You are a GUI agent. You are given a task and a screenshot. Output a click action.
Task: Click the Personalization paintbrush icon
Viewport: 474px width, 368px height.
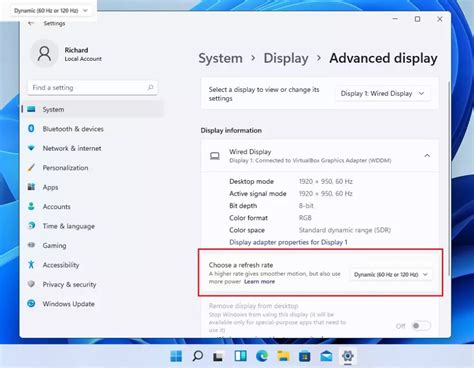pos(31,167)
